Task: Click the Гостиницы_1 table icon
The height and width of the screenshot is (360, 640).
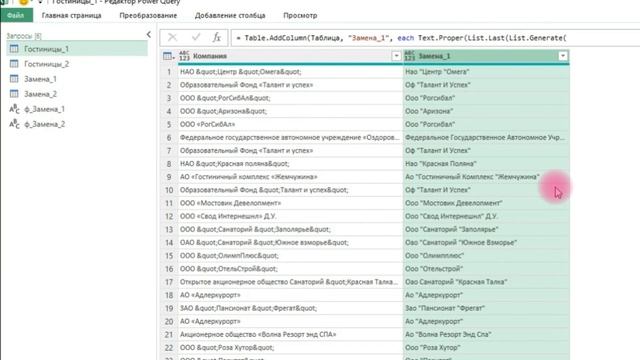Action: [x=14, y=49]
